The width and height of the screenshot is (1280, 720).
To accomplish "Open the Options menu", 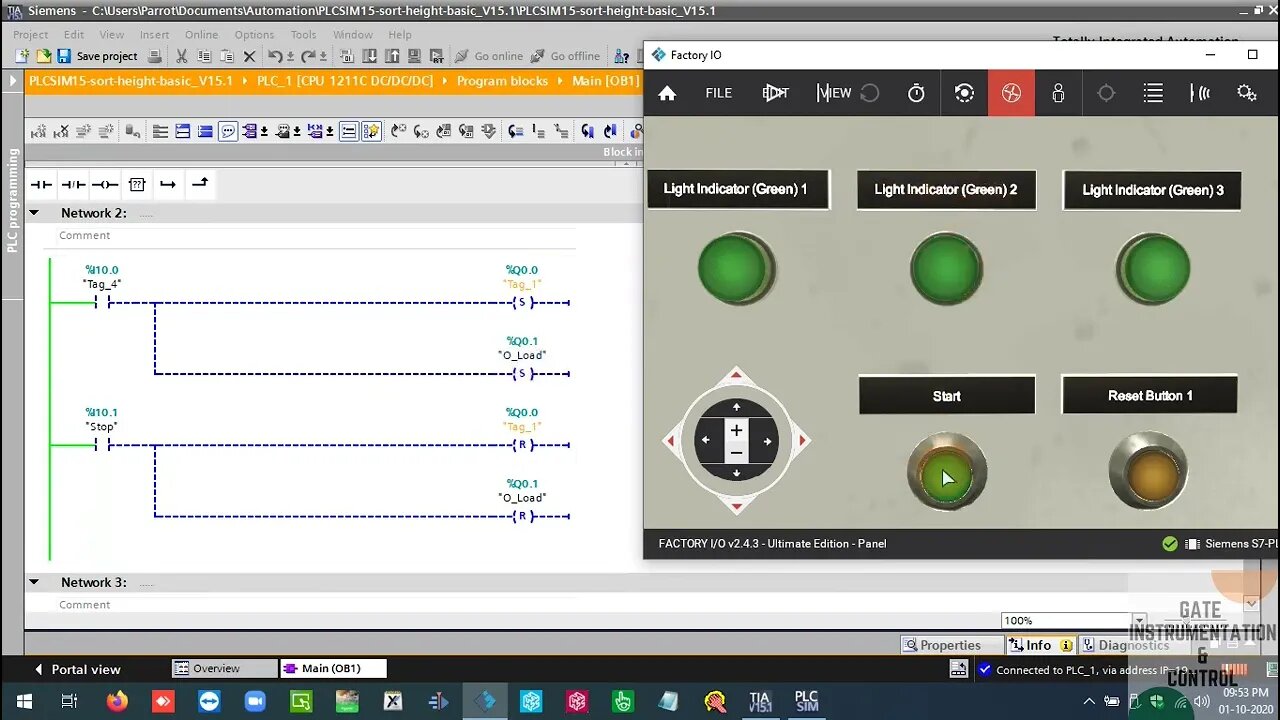I will pos(254,34).
